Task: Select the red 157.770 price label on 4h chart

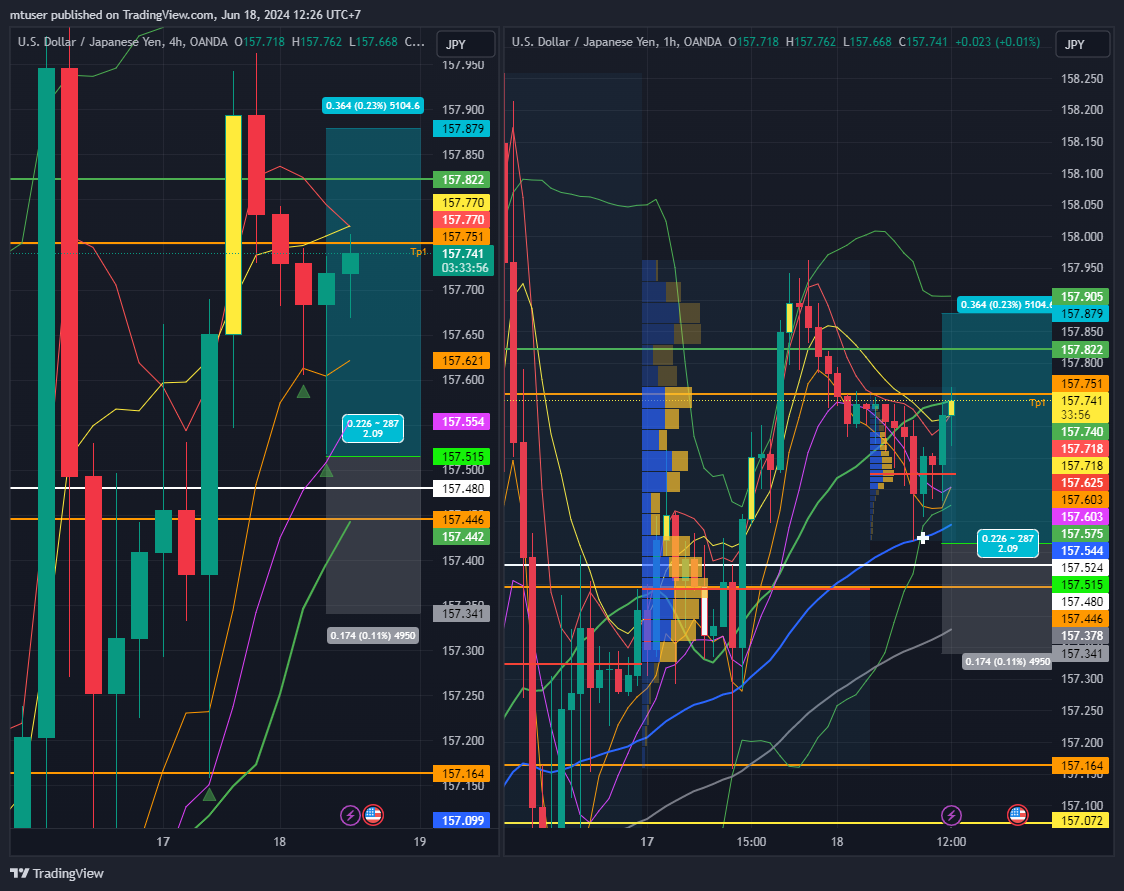Action: tap(462, 220)
